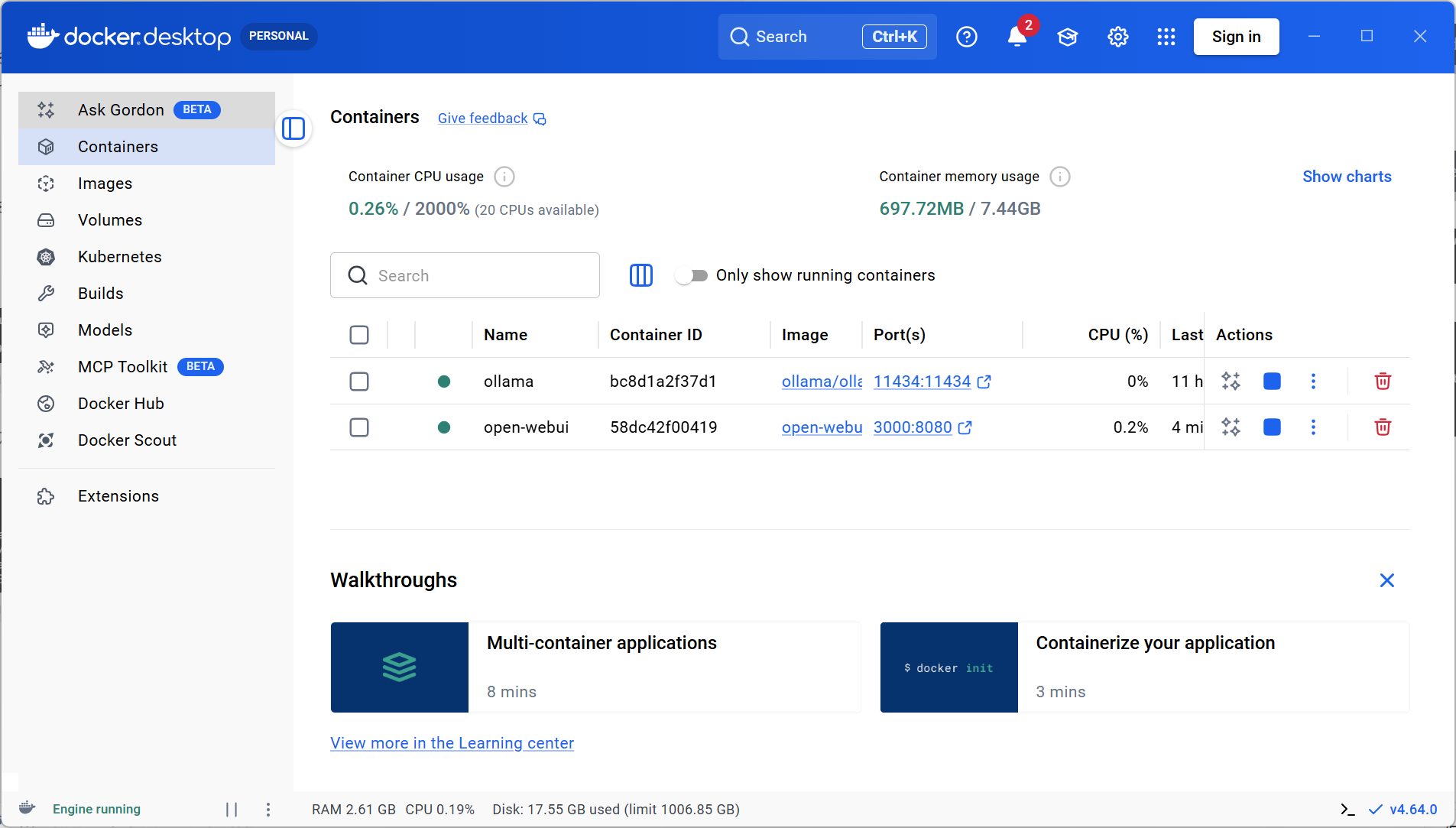The image size is (1456, 828).
Task: Open the open-webui image link
Action: tap(822, 427)
